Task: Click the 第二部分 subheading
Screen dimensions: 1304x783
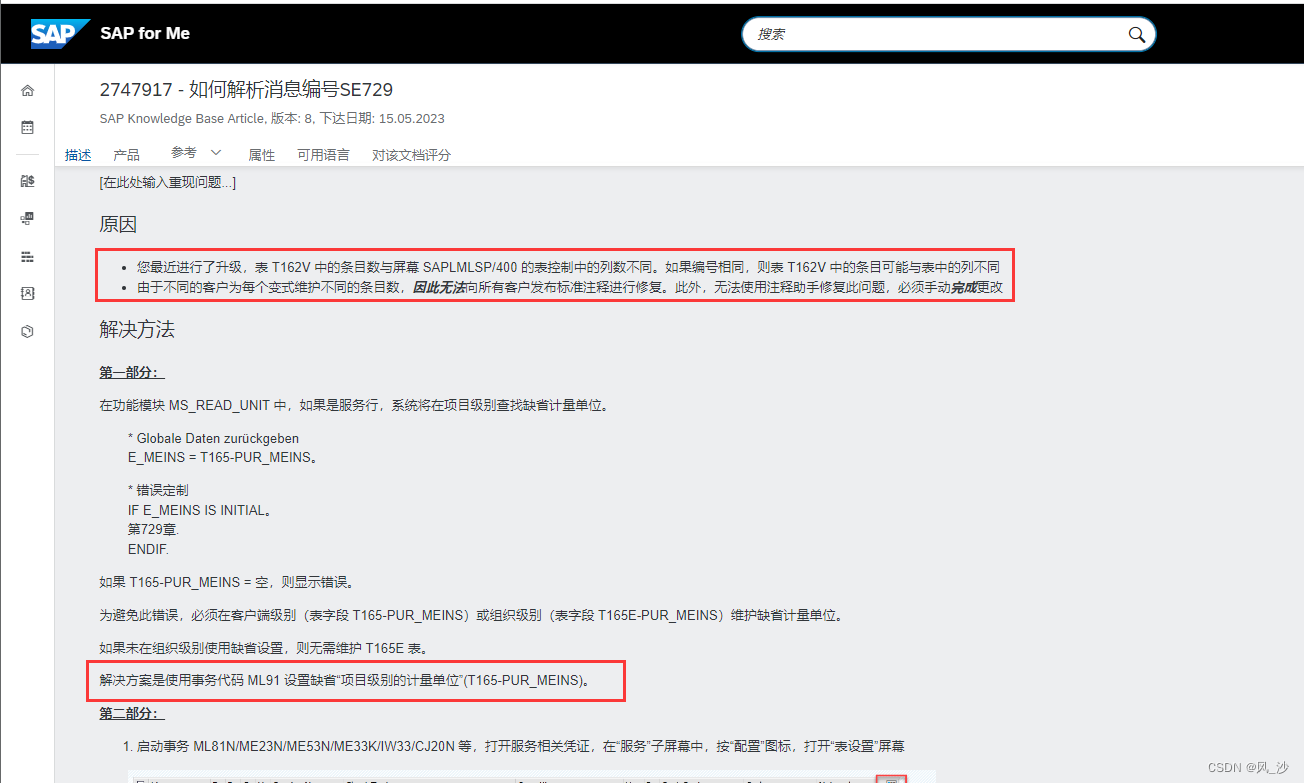Action: point(132,713)
